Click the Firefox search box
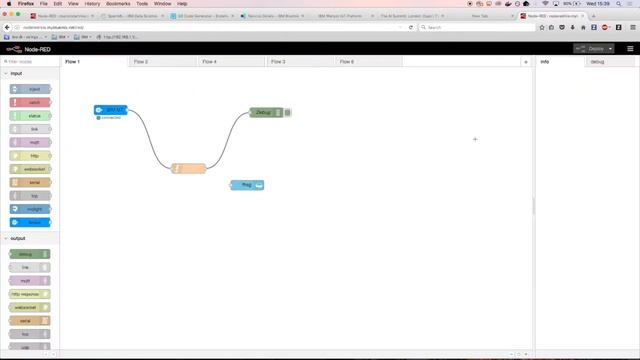The width and height of the screenshot is (640, 360). pyautogui.click(x=477, y=27)
